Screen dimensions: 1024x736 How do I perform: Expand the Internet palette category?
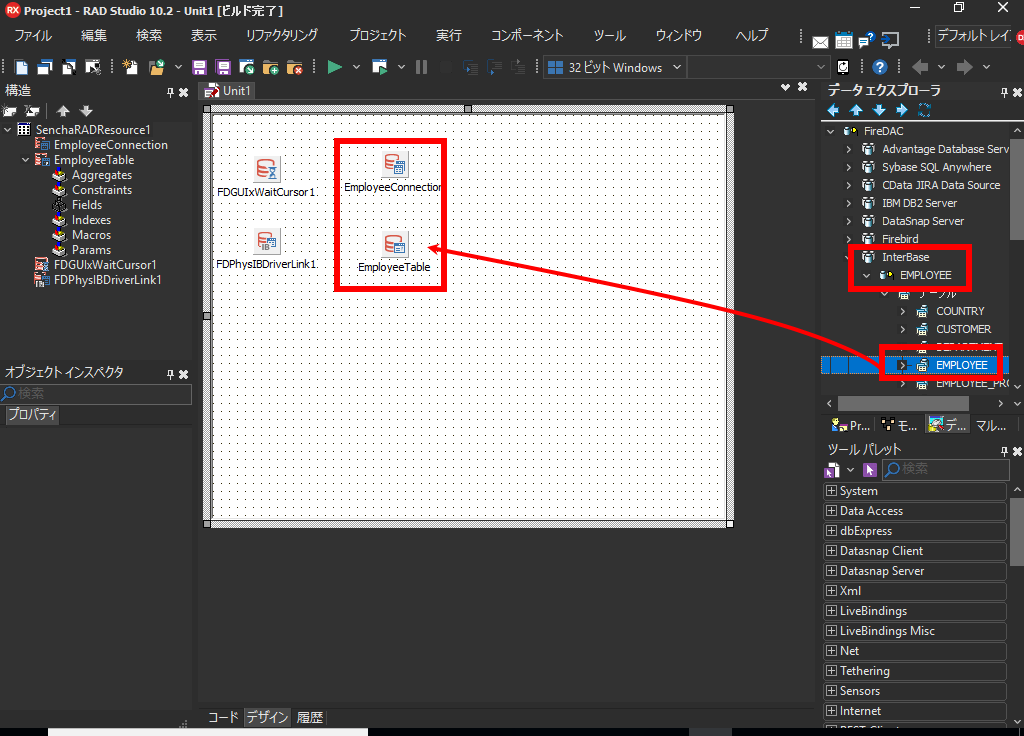pyautogui.click(x=831, y=711)
